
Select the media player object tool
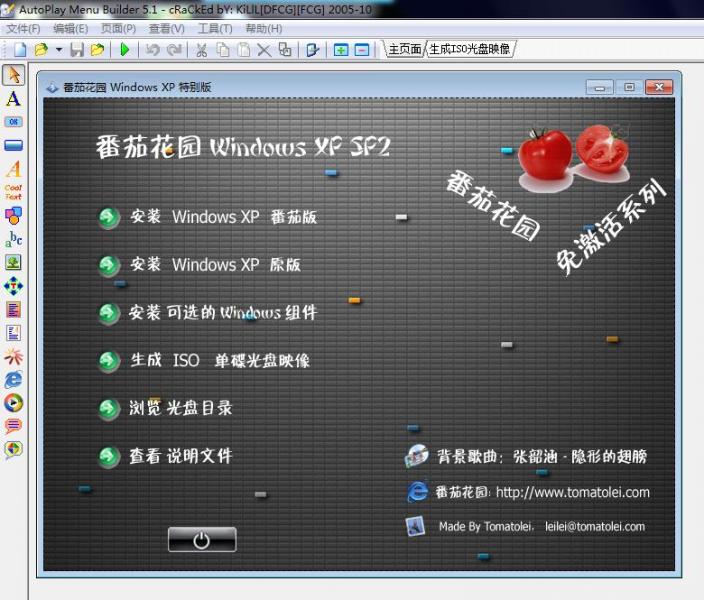(13, 403)
